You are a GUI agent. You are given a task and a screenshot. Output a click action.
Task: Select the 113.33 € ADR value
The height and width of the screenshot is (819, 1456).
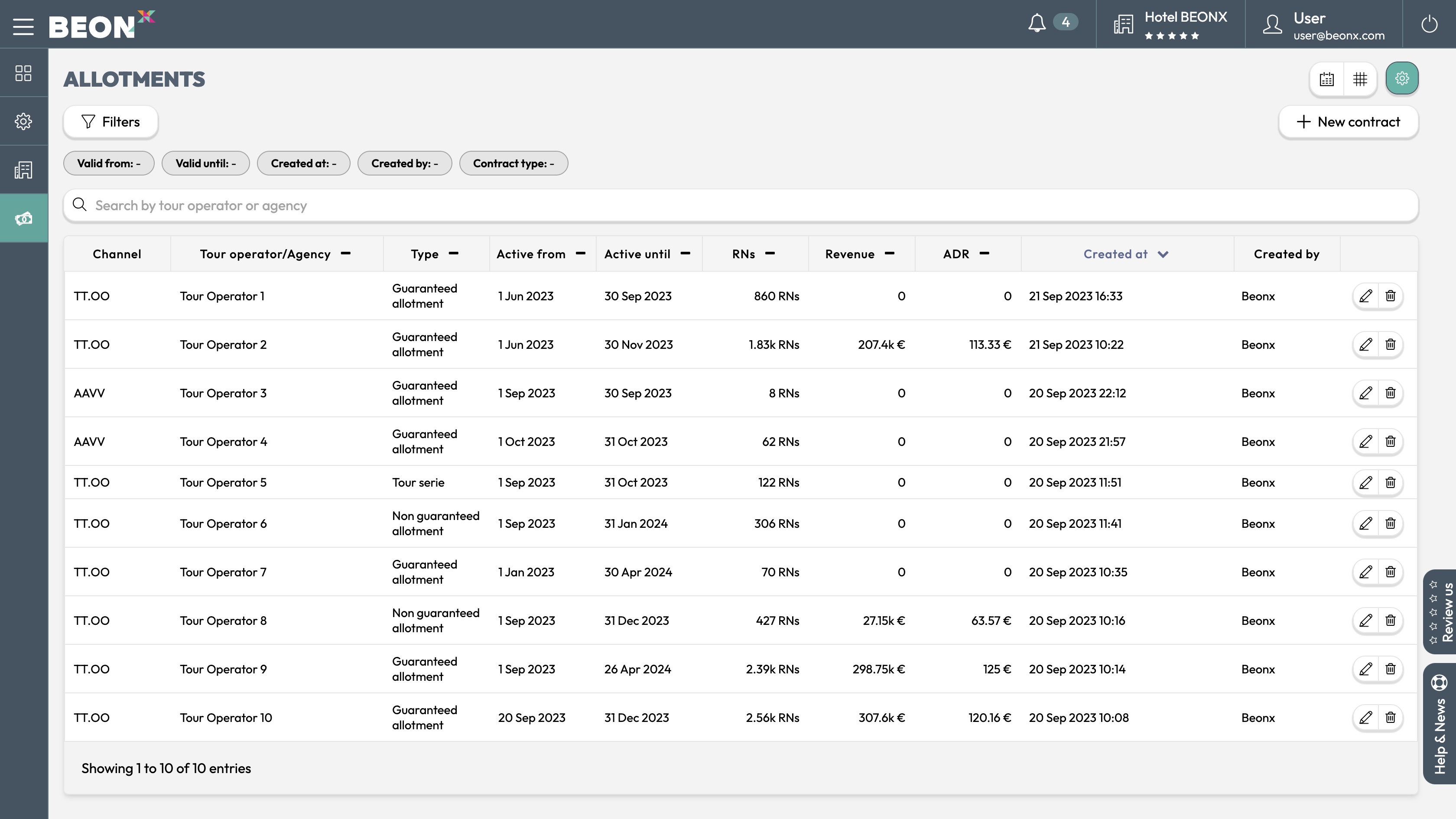(990, 344)
